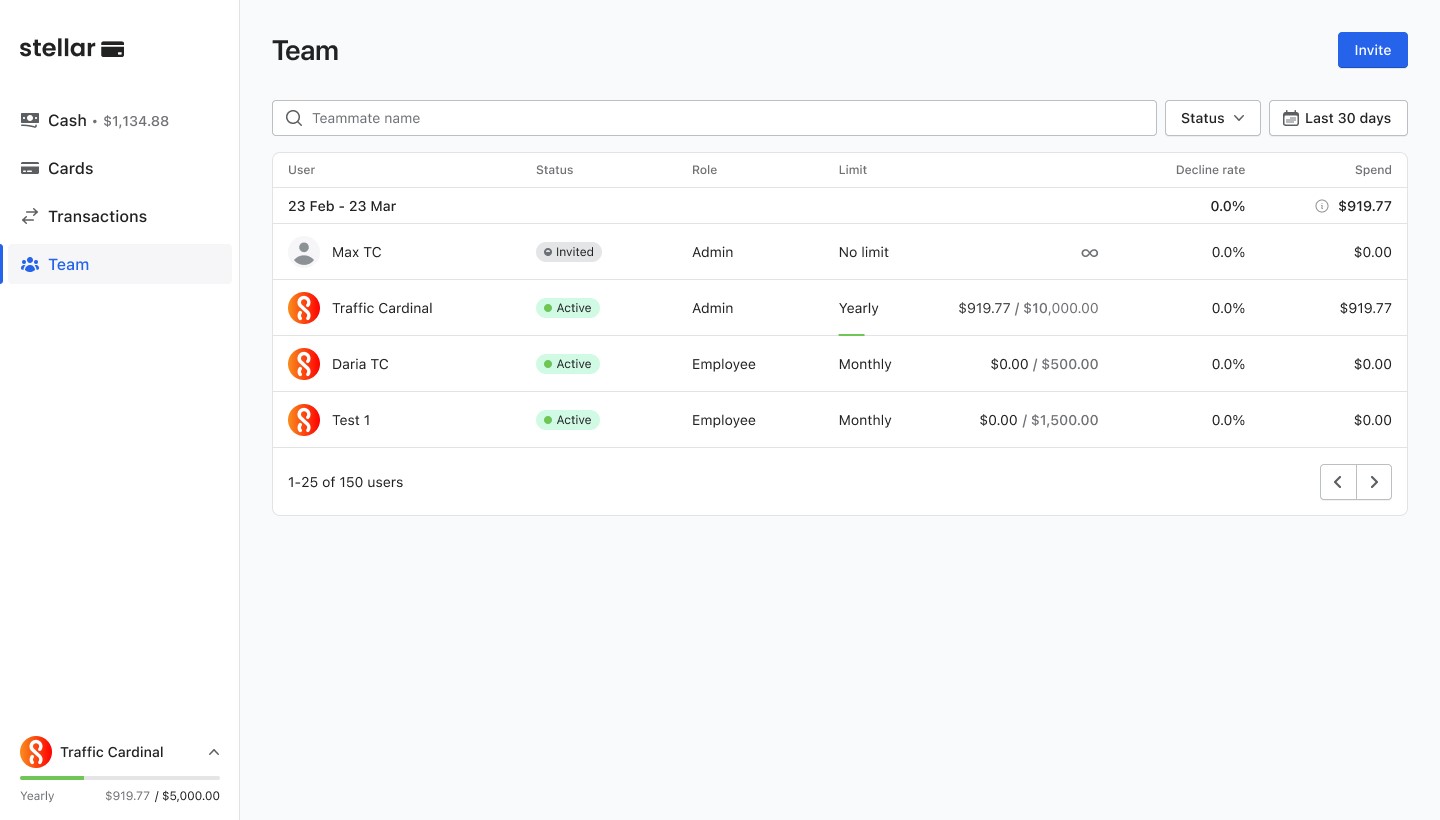Click Traffic Cardinal's Active status badge
Viewport: 1440px width, 820px height.
point(568,308)
